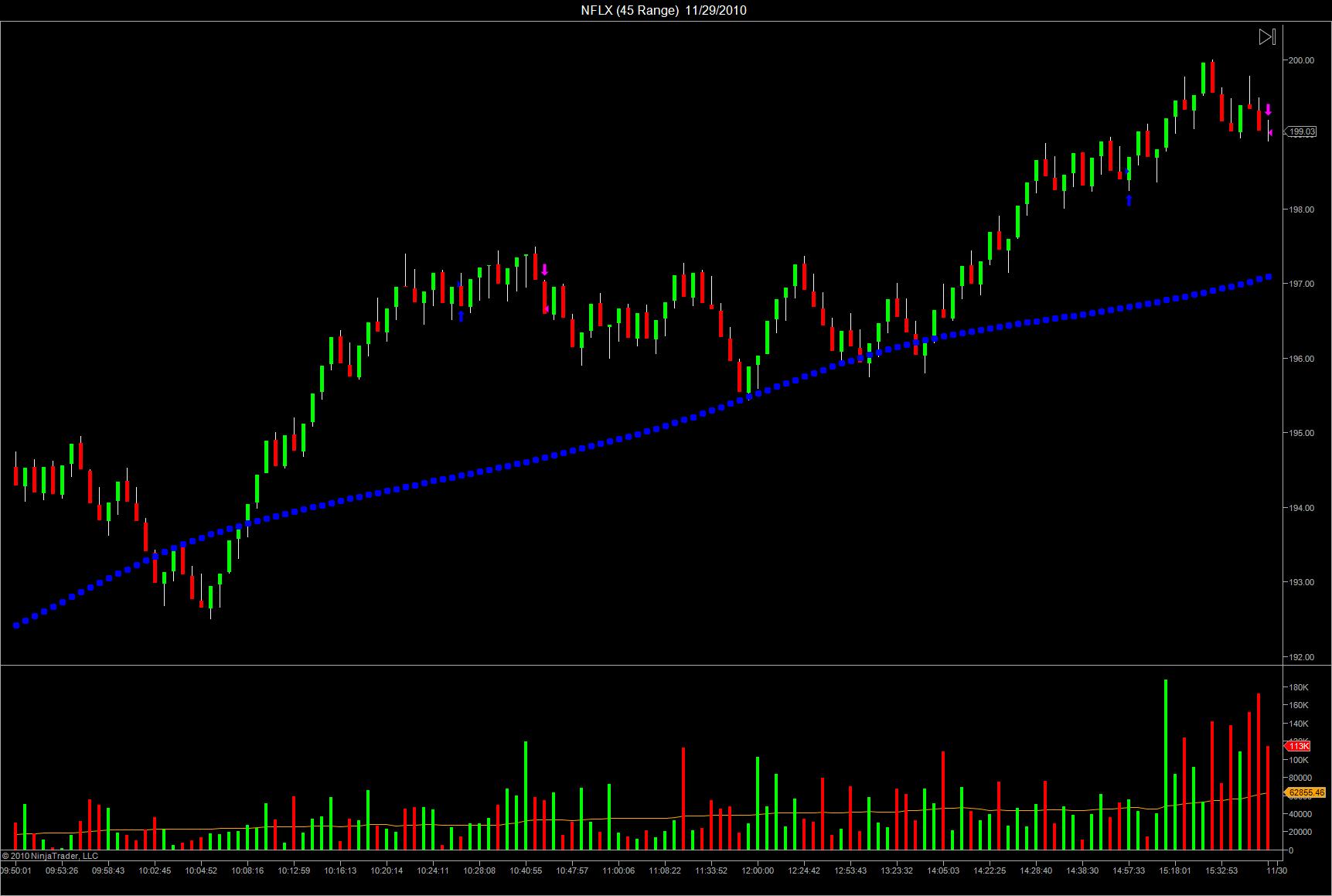Screen dimensions: 1332x896
Task: Click the 11:33:52 time axis label
Action: [711, 870]
